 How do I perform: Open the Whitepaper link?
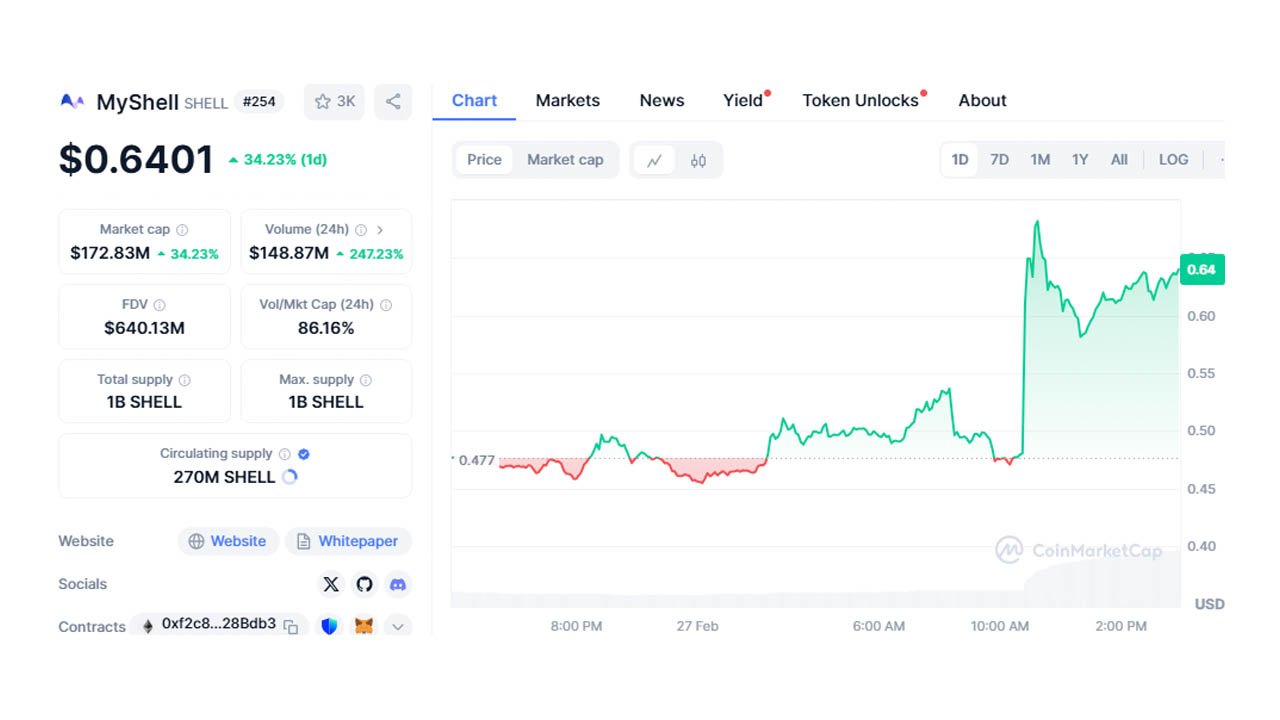coord(348,541)
